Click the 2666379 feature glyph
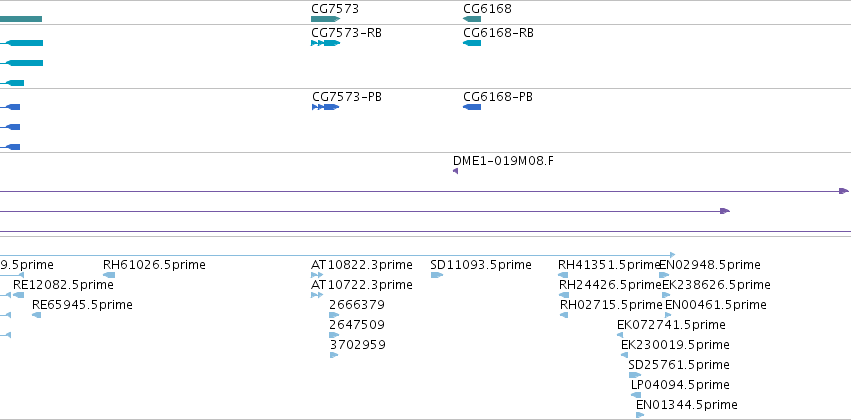This screenshot has height=420, width=851. 334,315
